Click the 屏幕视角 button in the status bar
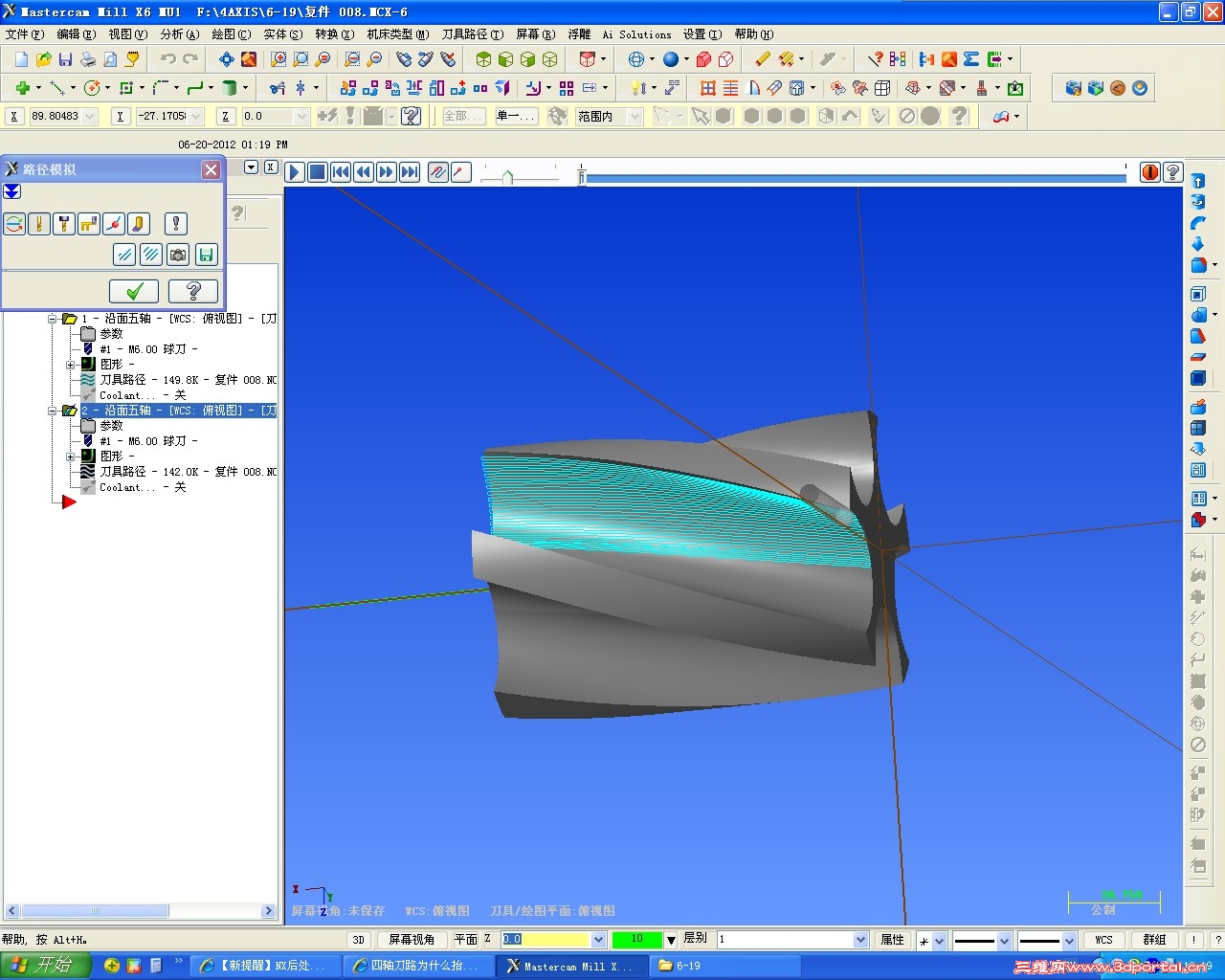 pos(412,940)
